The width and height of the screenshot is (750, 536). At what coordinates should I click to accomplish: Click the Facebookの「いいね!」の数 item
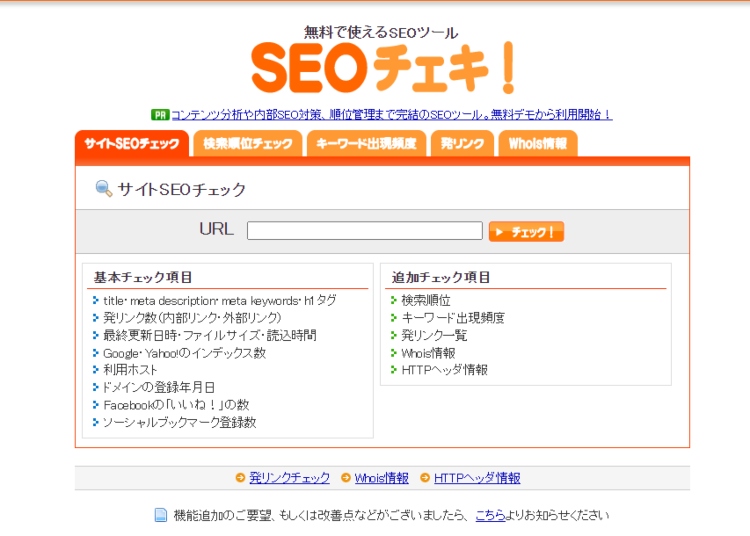[x=176, y=405]
